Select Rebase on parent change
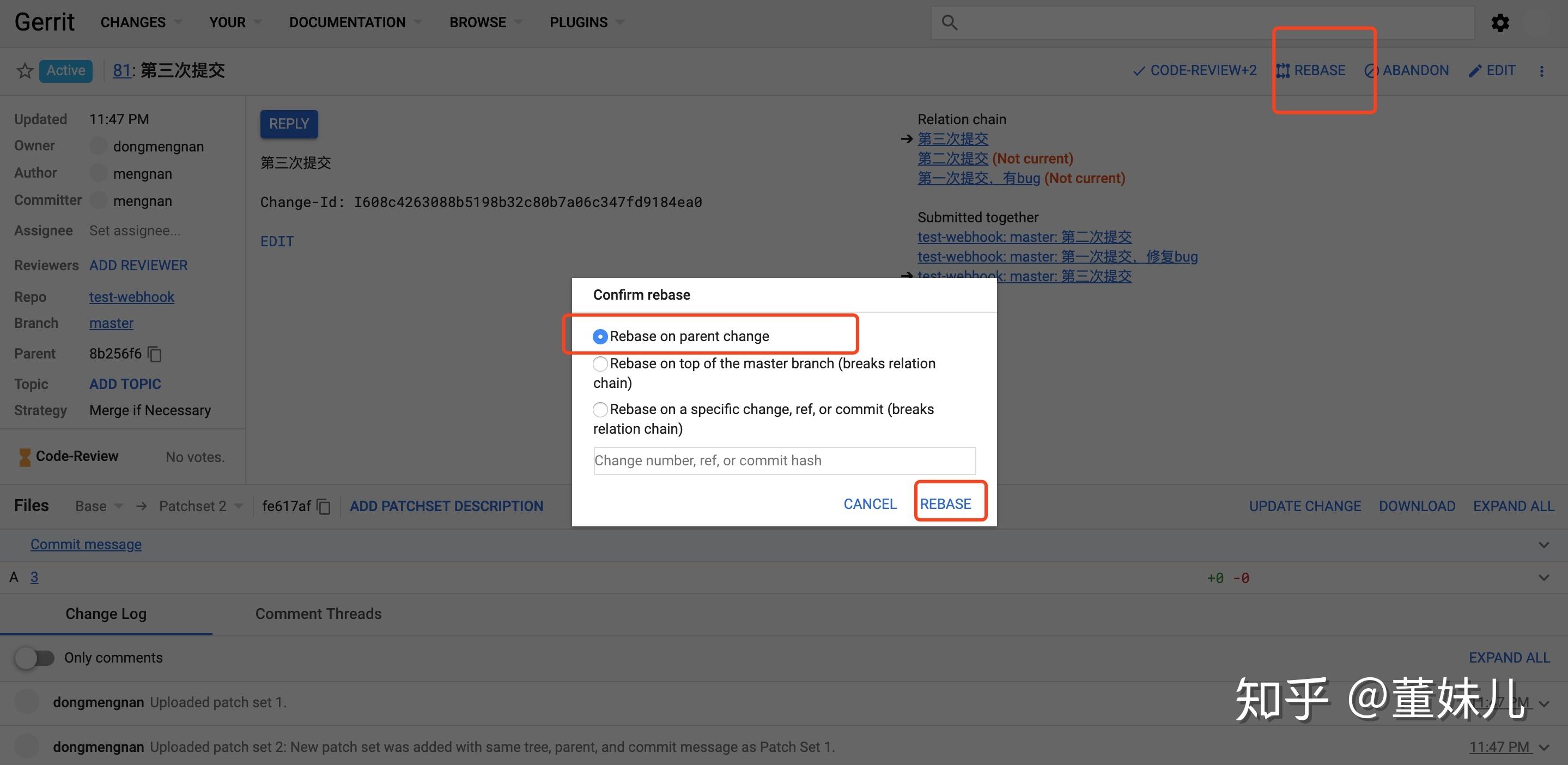This screenshot has width=1568, height=765. pos(600,336)
